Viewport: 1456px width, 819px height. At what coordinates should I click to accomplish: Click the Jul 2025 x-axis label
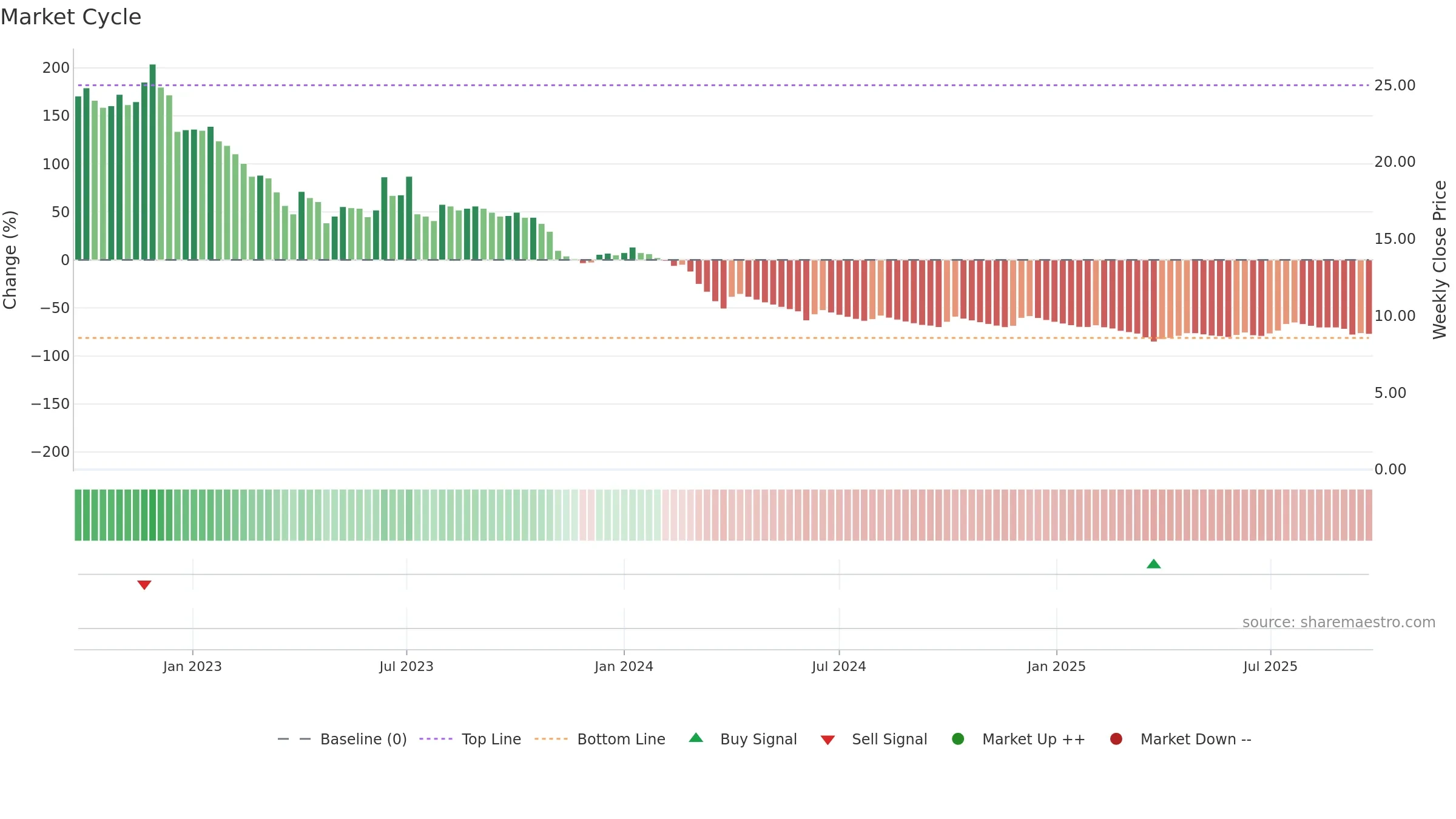[1270, 667]
